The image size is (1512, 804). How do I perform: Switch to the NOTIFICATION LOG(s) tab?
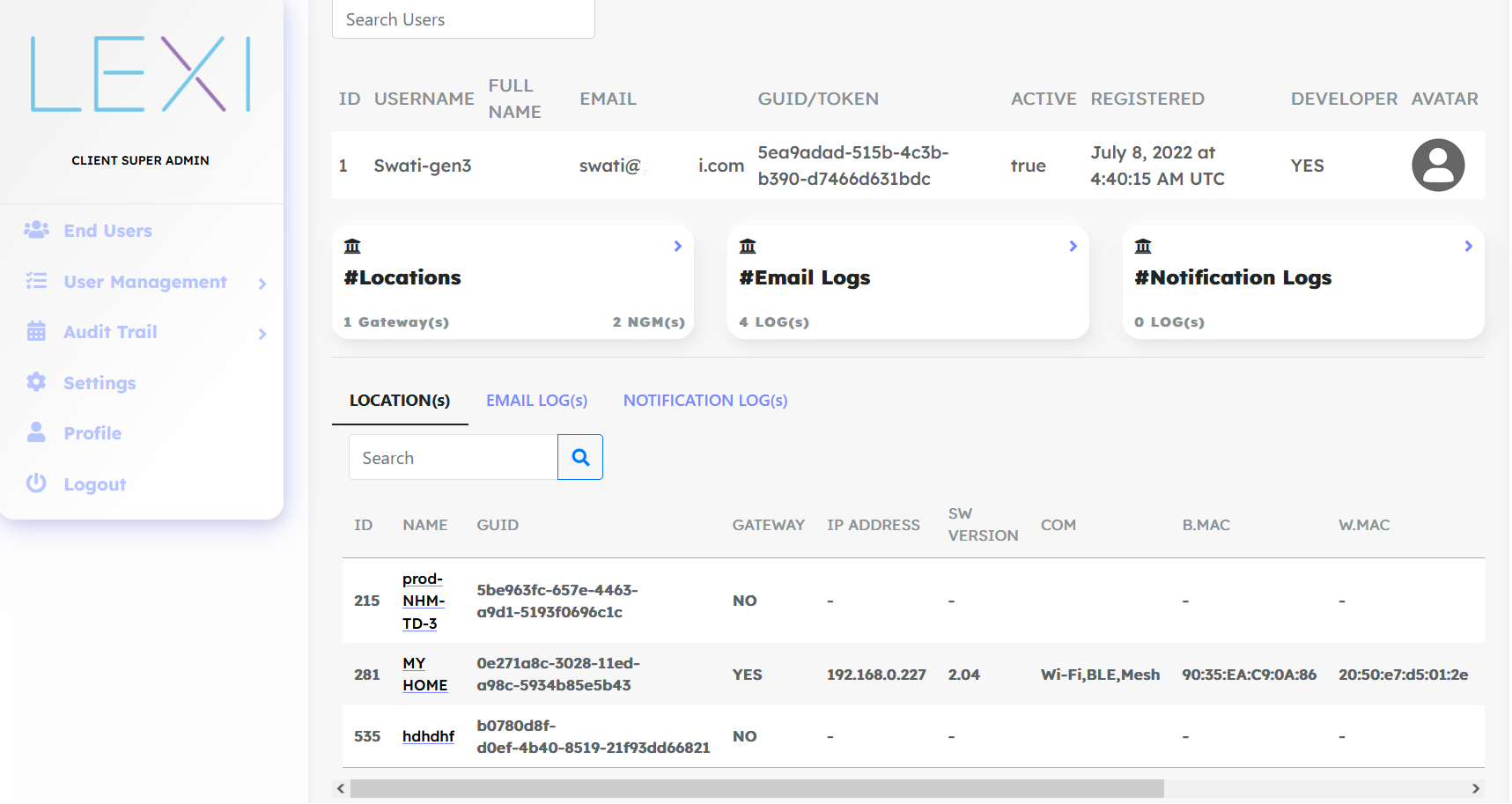tap(704, 401)
